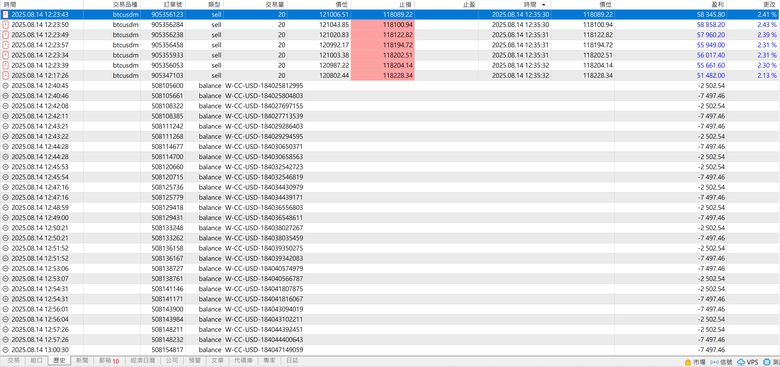Click the tester icon next to VPS
Screen dimensions: 780x367
point(767,362)
